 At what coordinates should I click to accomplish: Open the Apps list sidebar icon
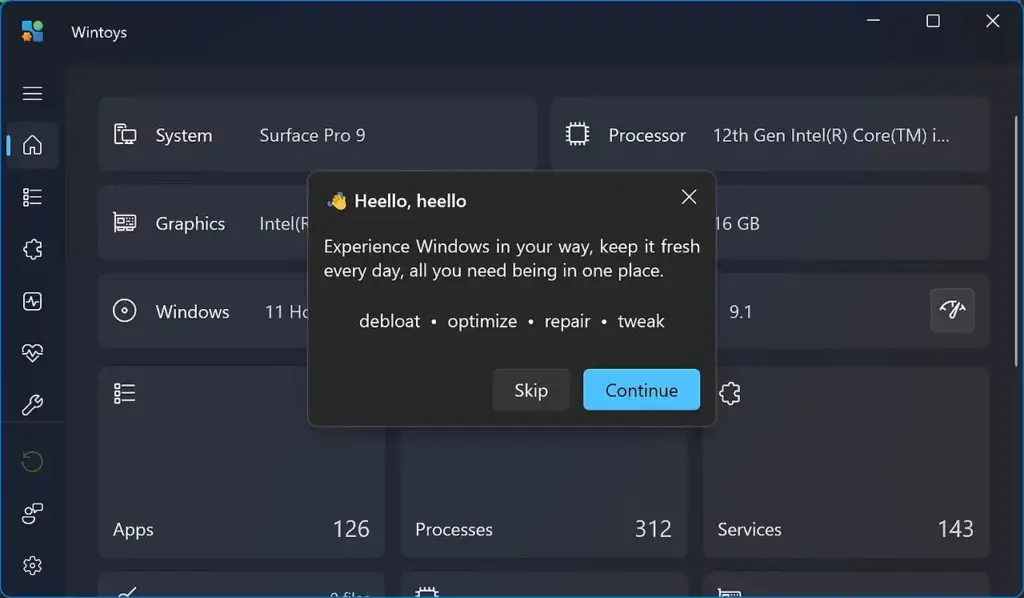(x=32, y=197)
